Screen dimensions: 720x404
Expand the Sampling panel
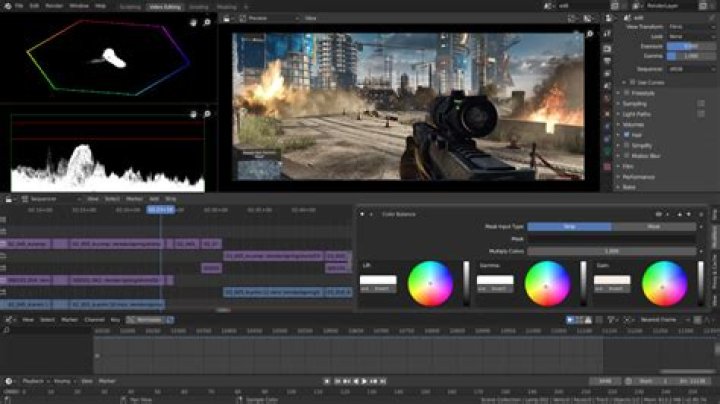point(635,104)
